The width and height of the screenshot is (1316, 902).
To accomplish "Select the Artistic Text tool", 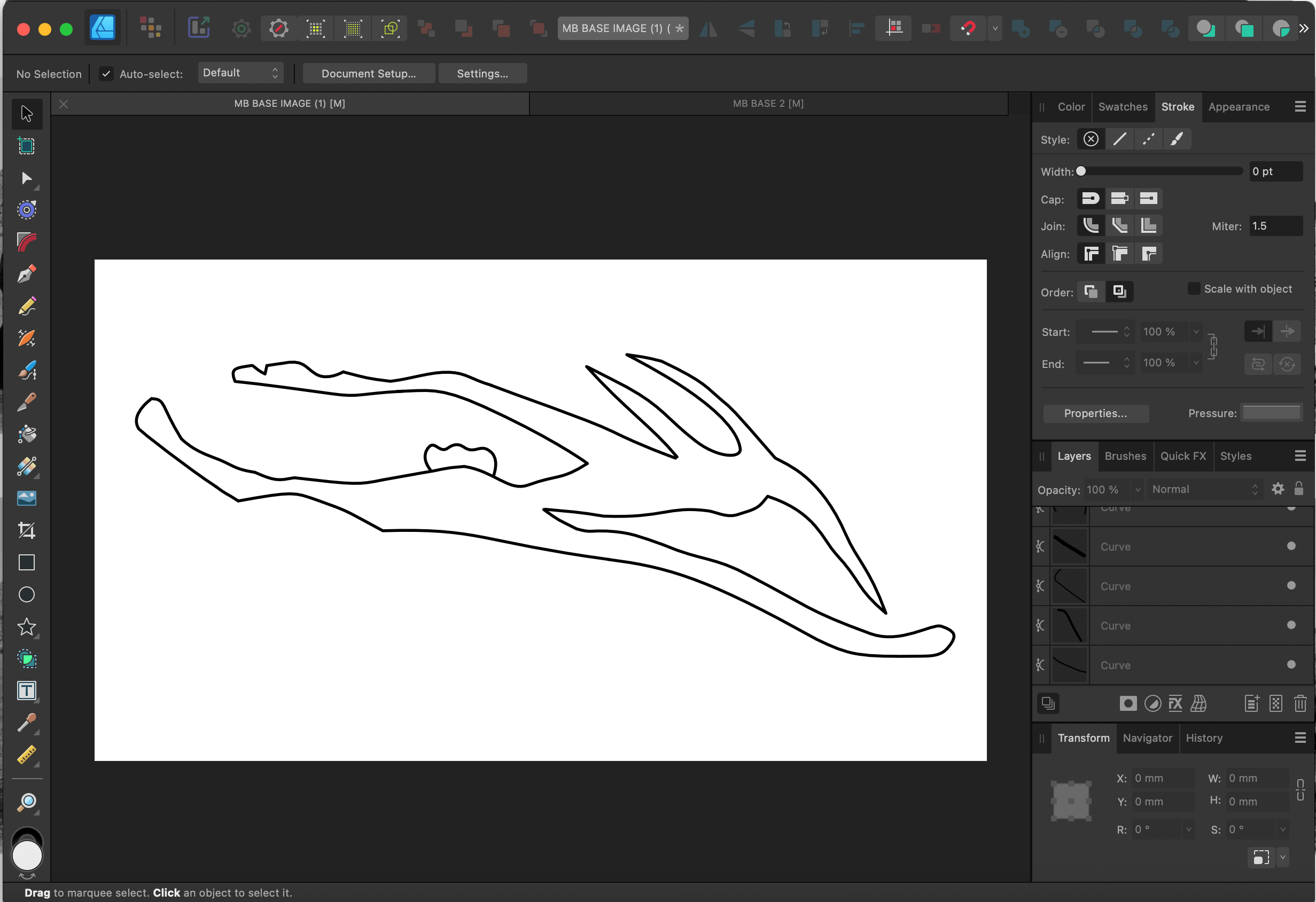I will (27, 691).
